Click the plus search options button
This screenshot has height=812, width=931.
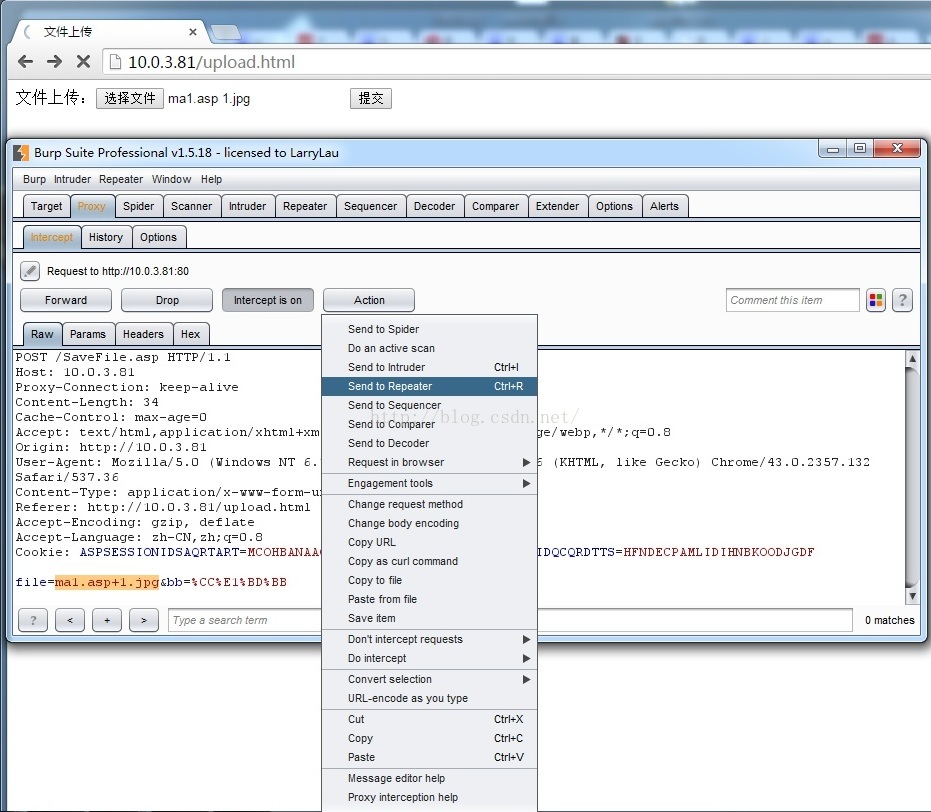pos(107,620)
